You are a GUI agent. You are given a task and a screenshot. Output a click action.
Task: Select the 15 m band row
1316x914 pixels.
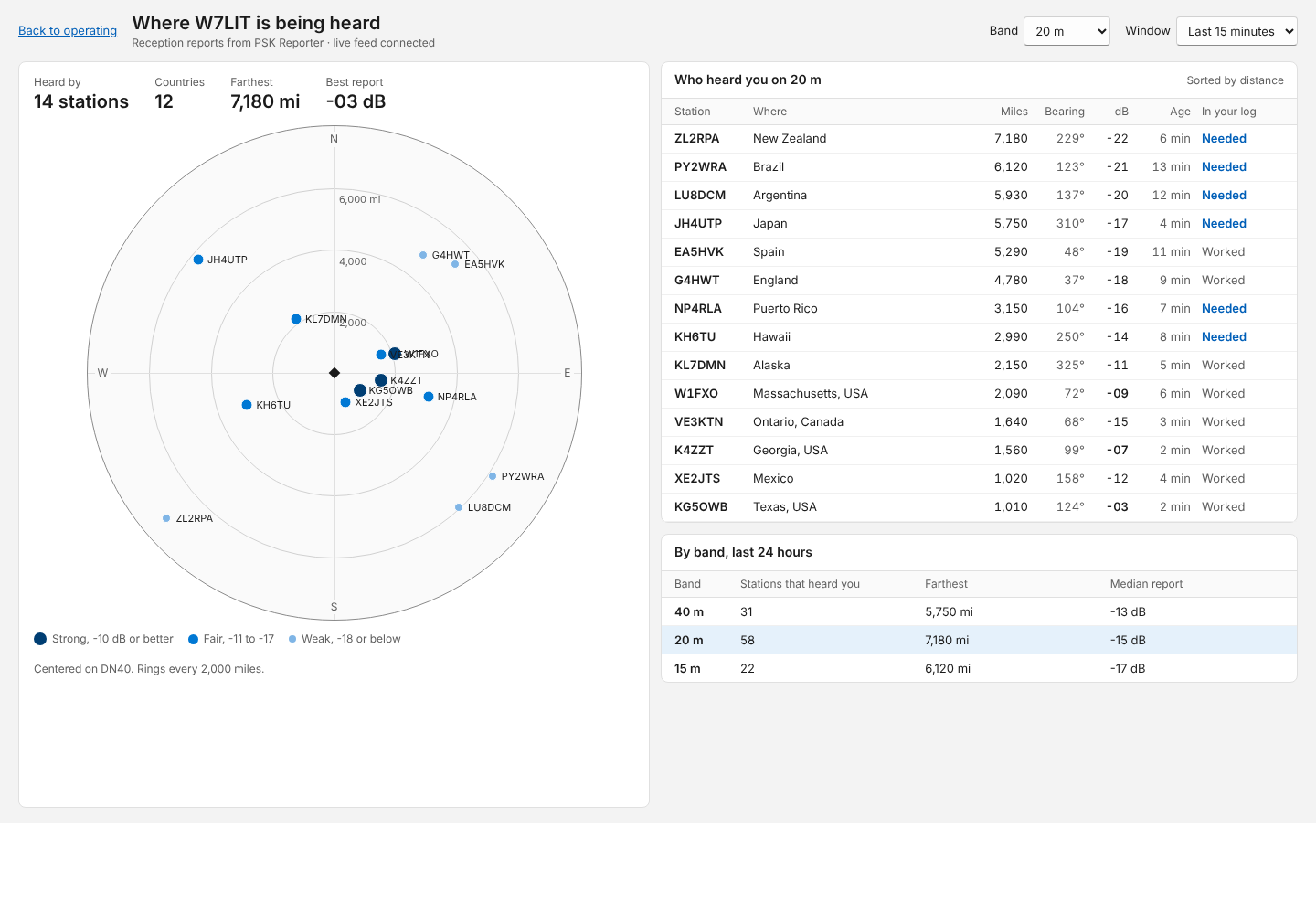979,669
